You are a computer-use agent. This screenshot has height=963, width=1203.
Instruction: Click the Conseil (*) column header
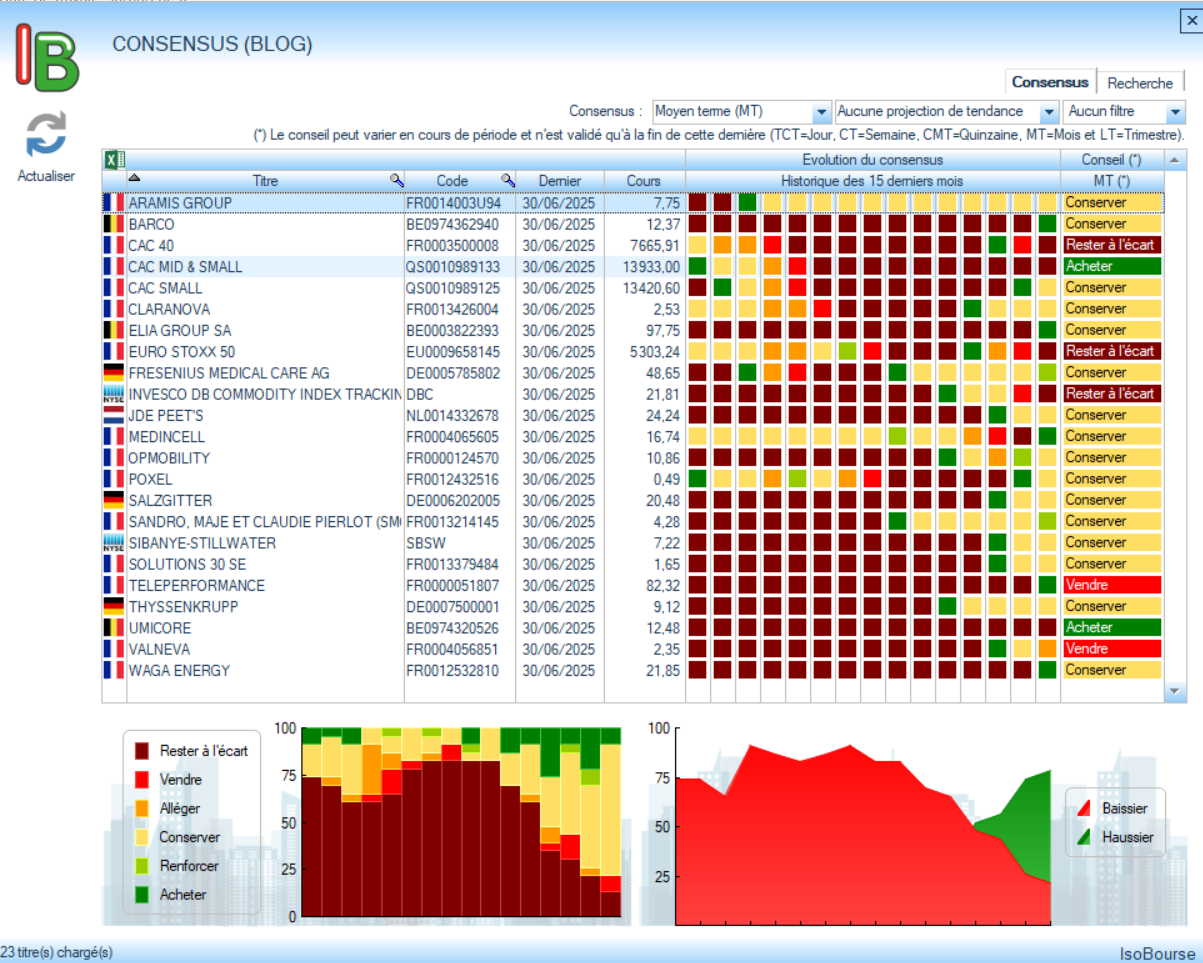(1111, 160)
